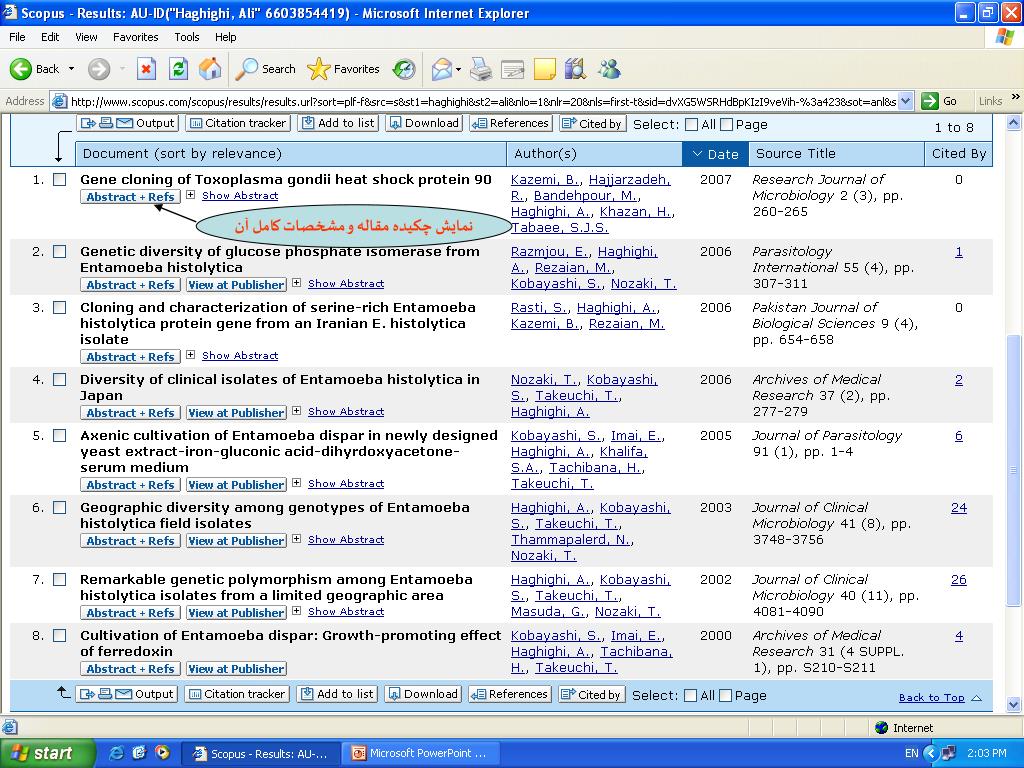
Task: Open cited-by count 24 link
Action: [959, 507]
